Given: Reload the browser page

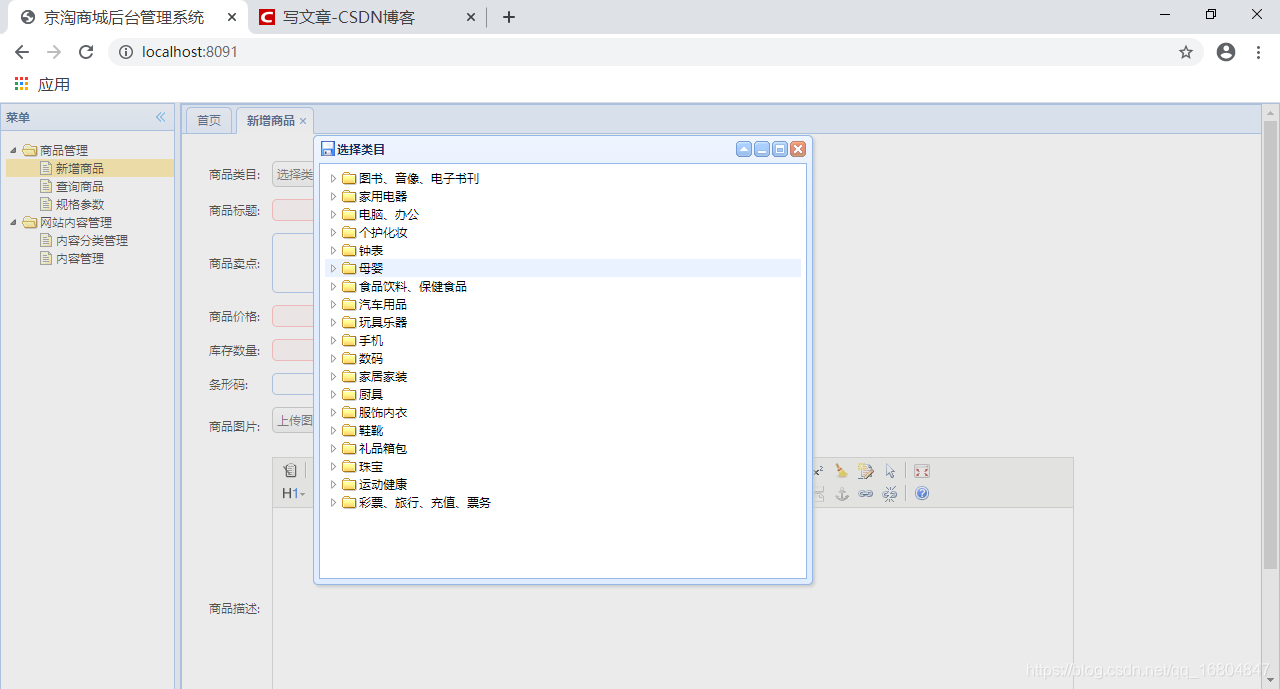Looking at the screenshot, I should coord(86,52).
